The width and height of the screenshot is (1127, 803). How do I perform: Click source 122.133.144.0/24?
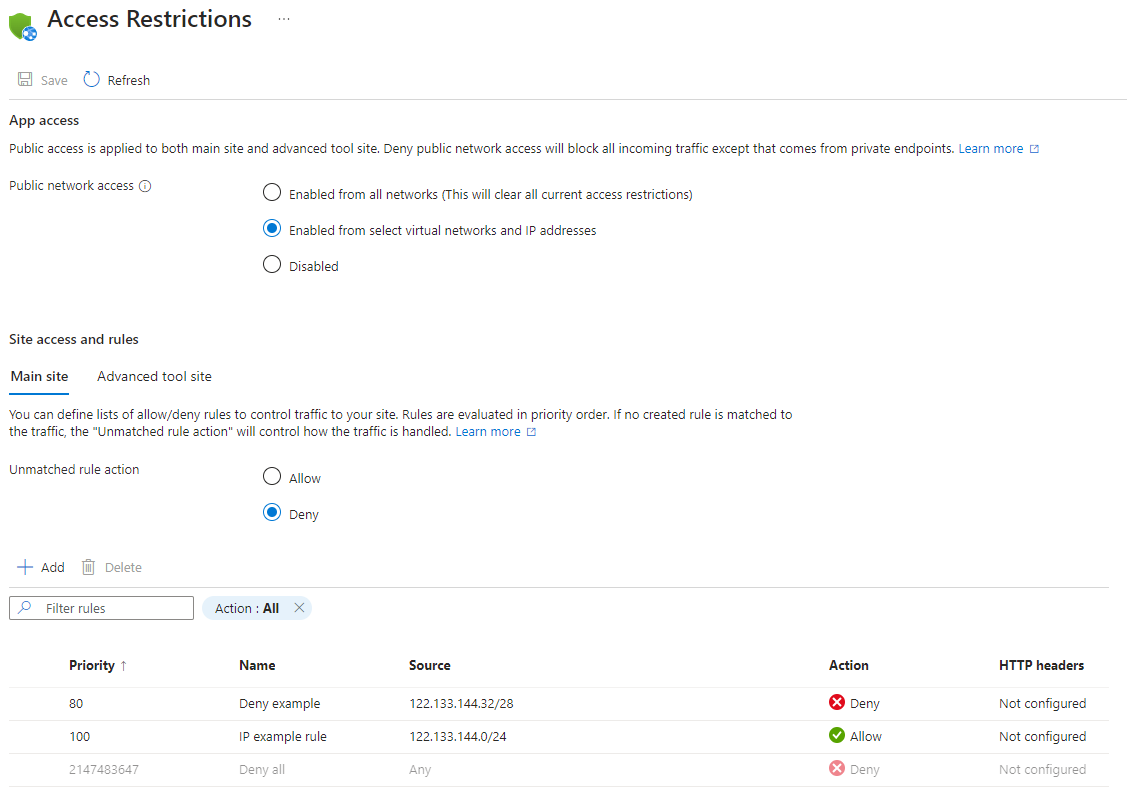click(458, 737)
